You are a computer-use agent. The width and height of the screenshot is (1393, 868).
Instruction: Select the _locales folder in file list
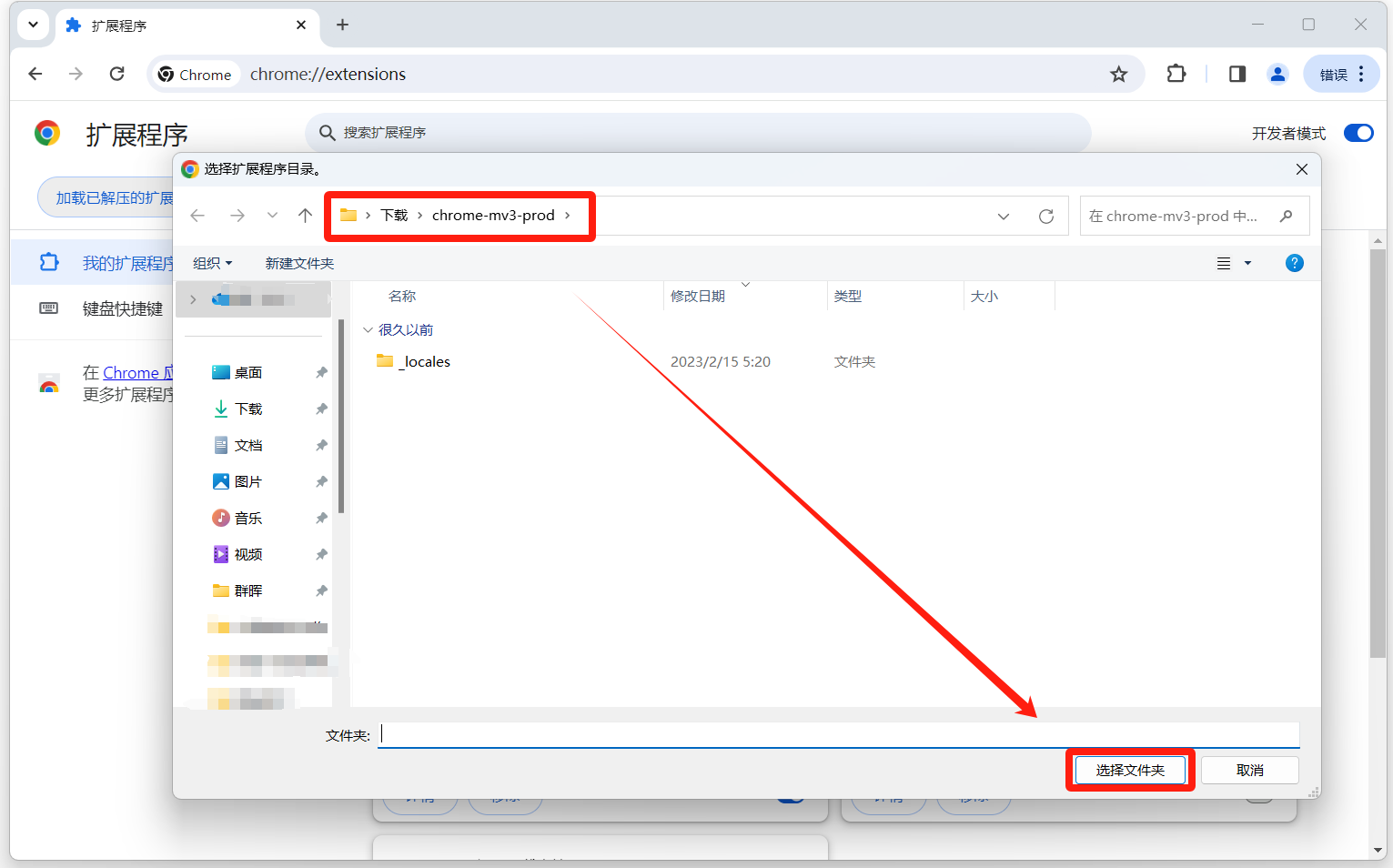(x=426, y=362)
